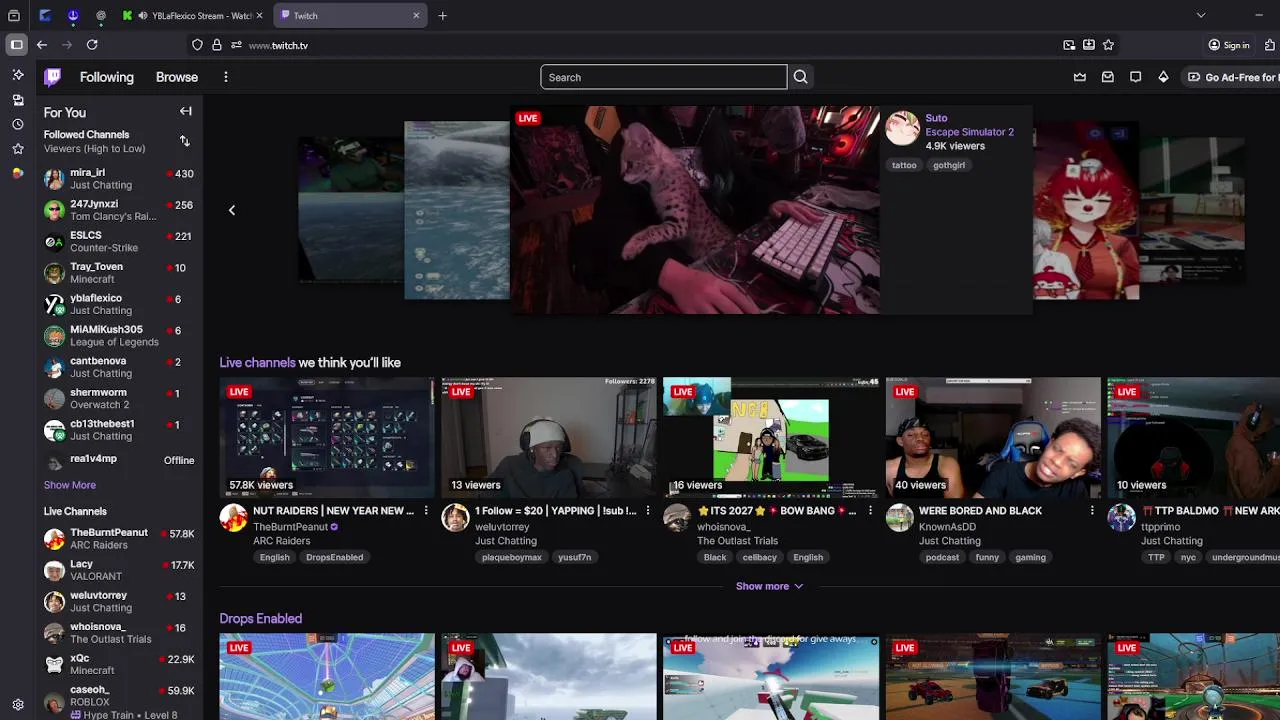Open xQc Minecraft live channel

[119, 664]
